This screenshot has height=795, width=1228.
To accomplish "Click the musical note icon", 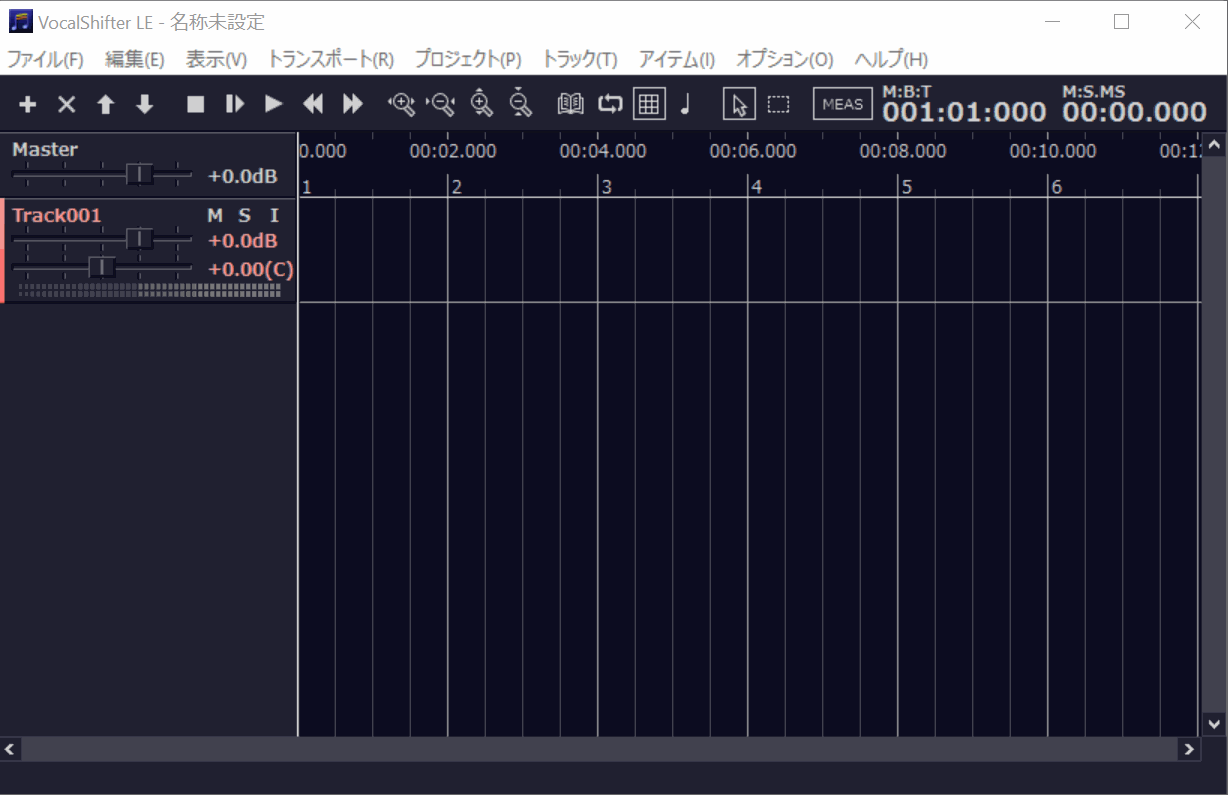I will pyautogui.click(x=686, y=104).
